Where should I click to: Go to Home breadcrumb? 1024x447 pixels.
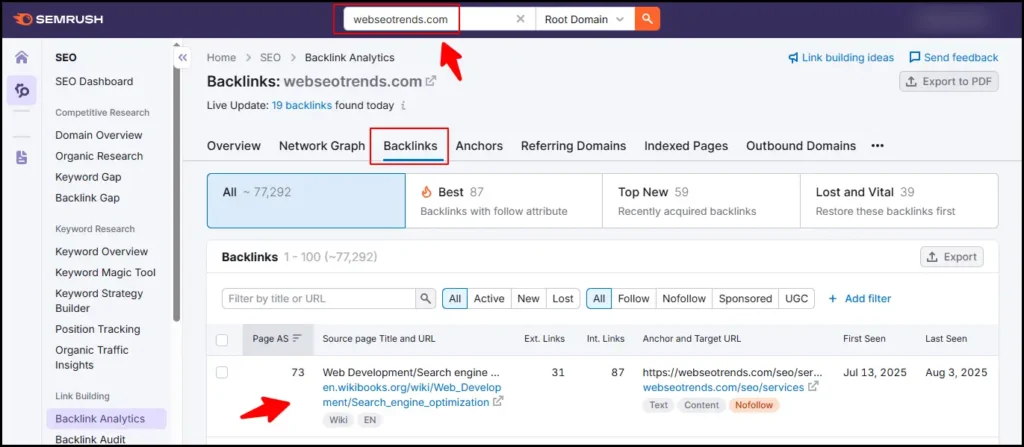click(221, 58)
